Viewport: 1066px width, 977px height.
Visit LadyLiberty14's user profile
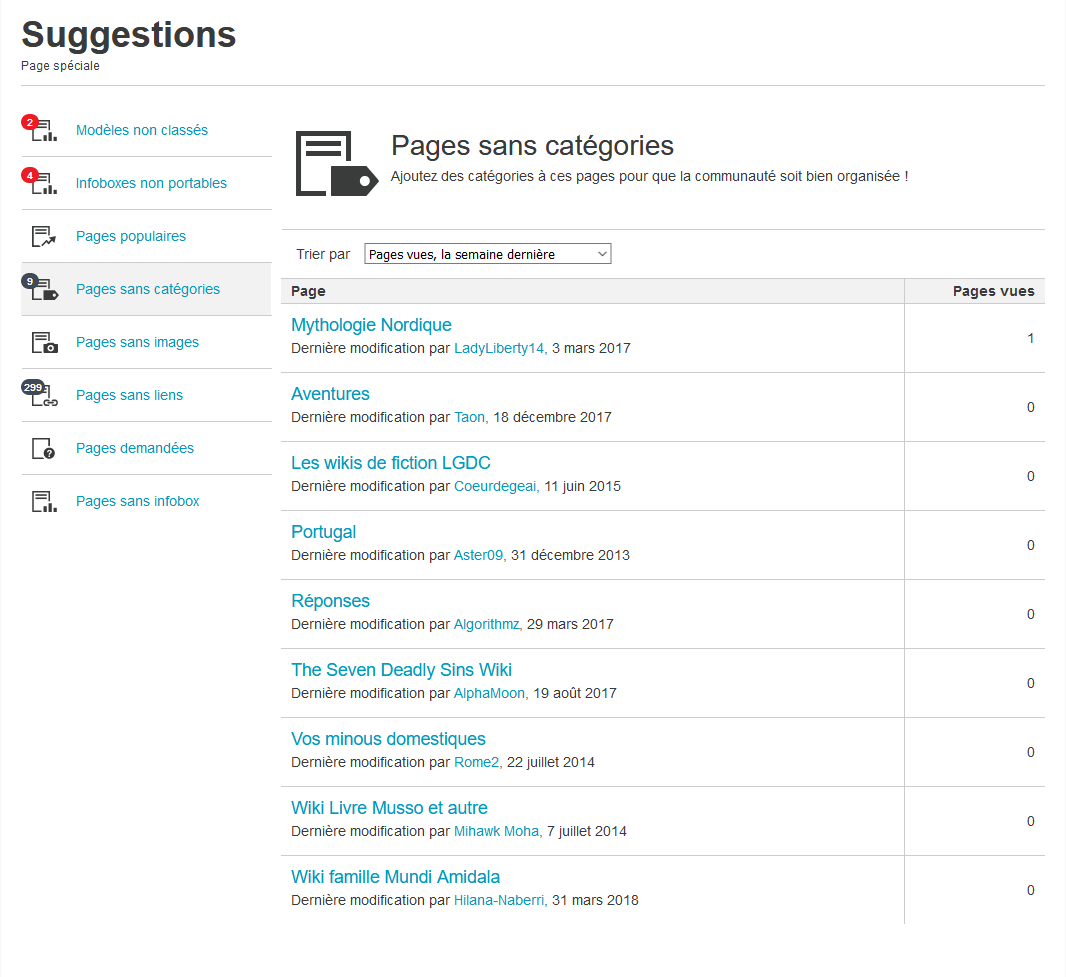pyautogui.click(x=499, y=349)
